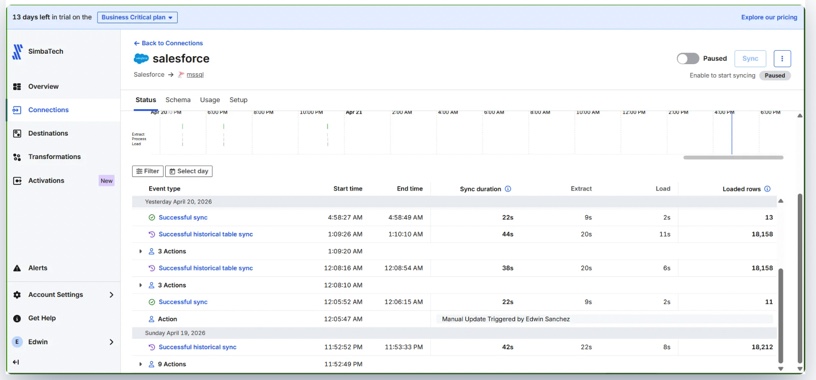Collapse sidebar with the bottom arrow icon
This screenshot has width=816, height=380.
(16, 362)
